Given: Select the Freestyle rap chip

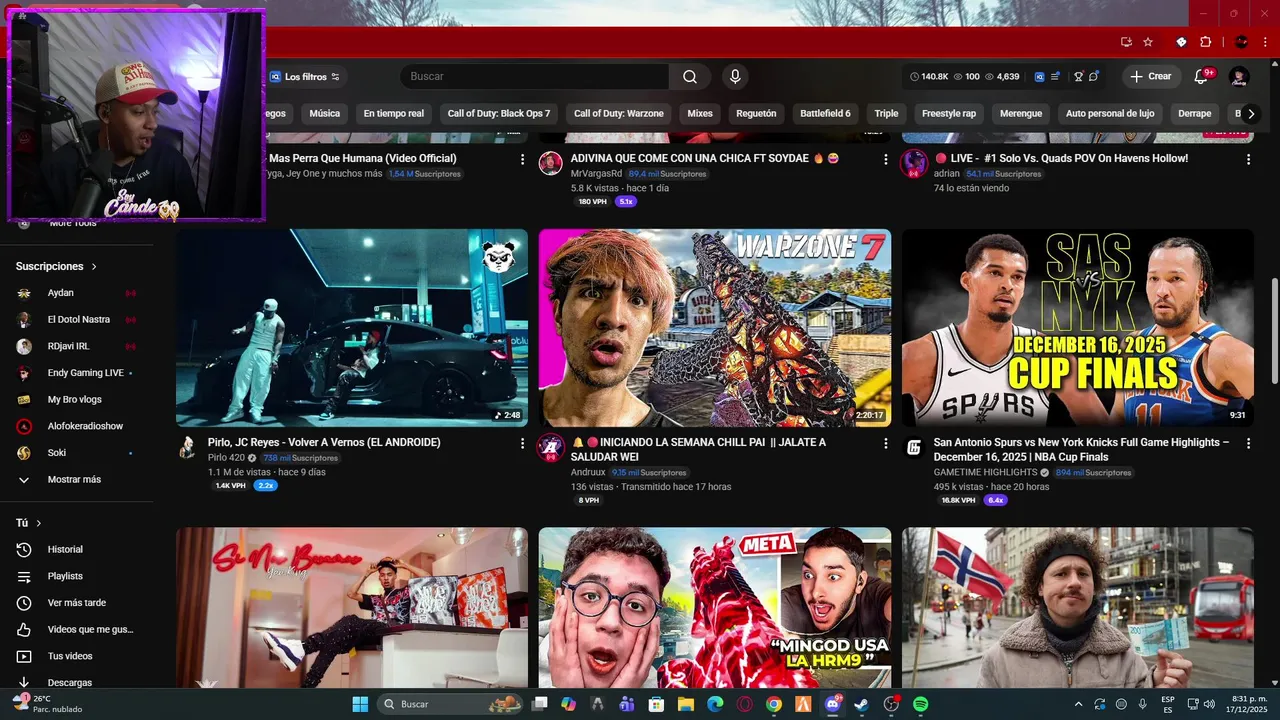Looking at the screenshot, I should [x=949, y=113].
